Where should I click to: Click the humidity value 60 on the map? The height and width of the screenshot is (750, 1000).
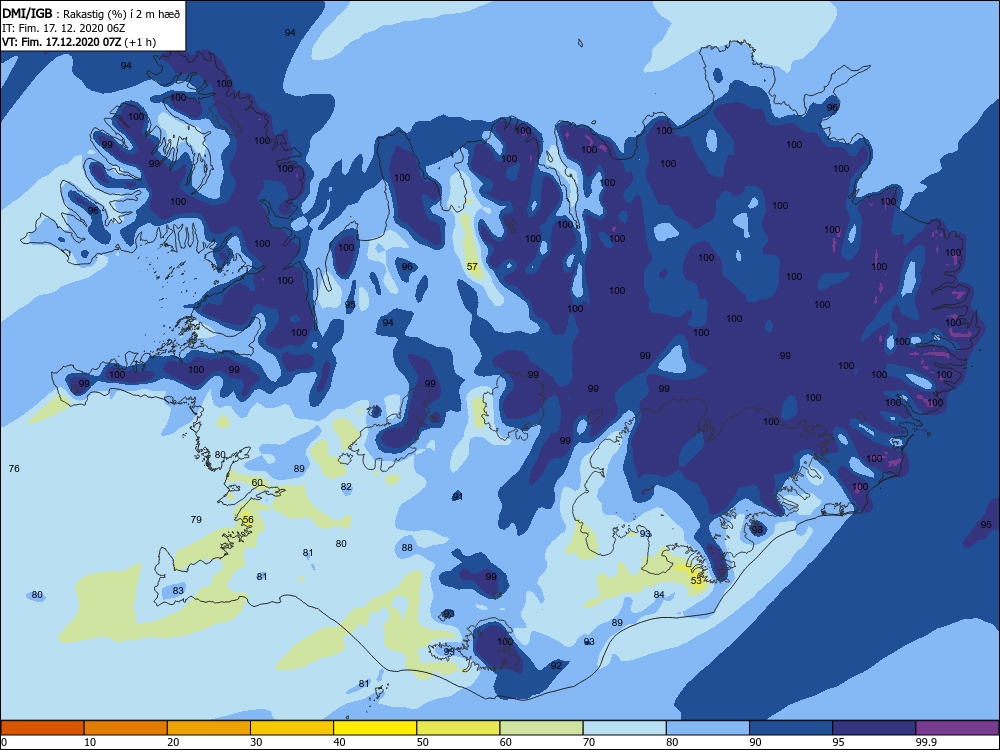(257, 483)
